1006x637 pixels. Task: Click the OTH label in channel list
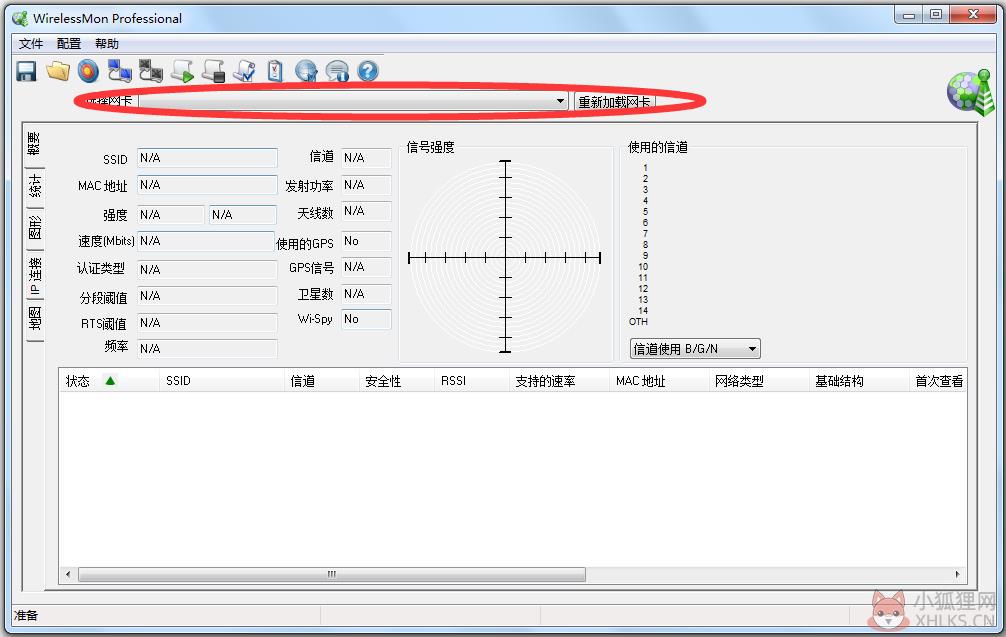tap(638, 322)
